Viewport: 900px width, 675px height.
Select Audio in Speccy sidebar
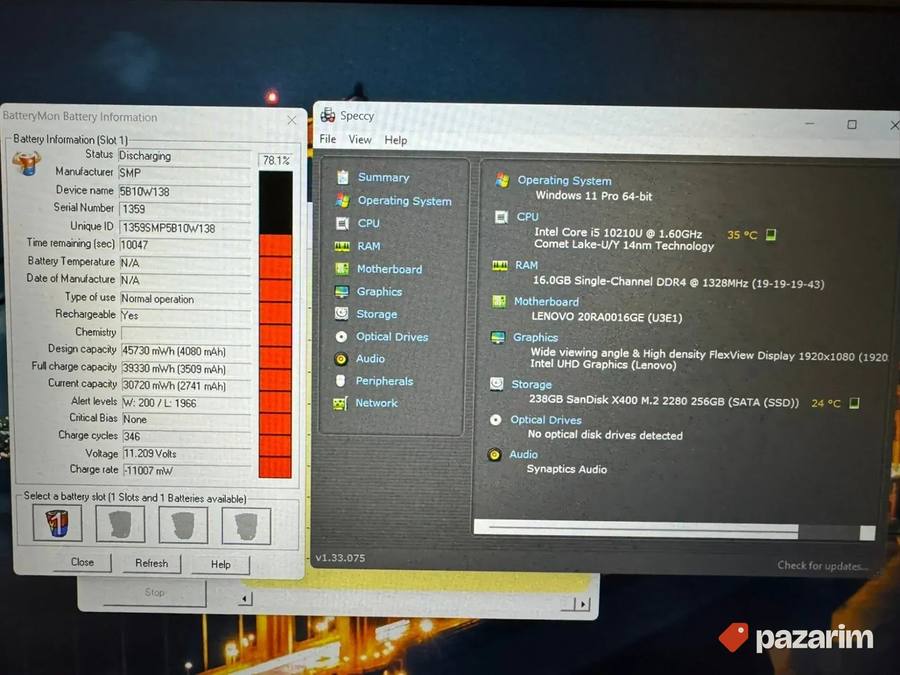pos(370,359)
